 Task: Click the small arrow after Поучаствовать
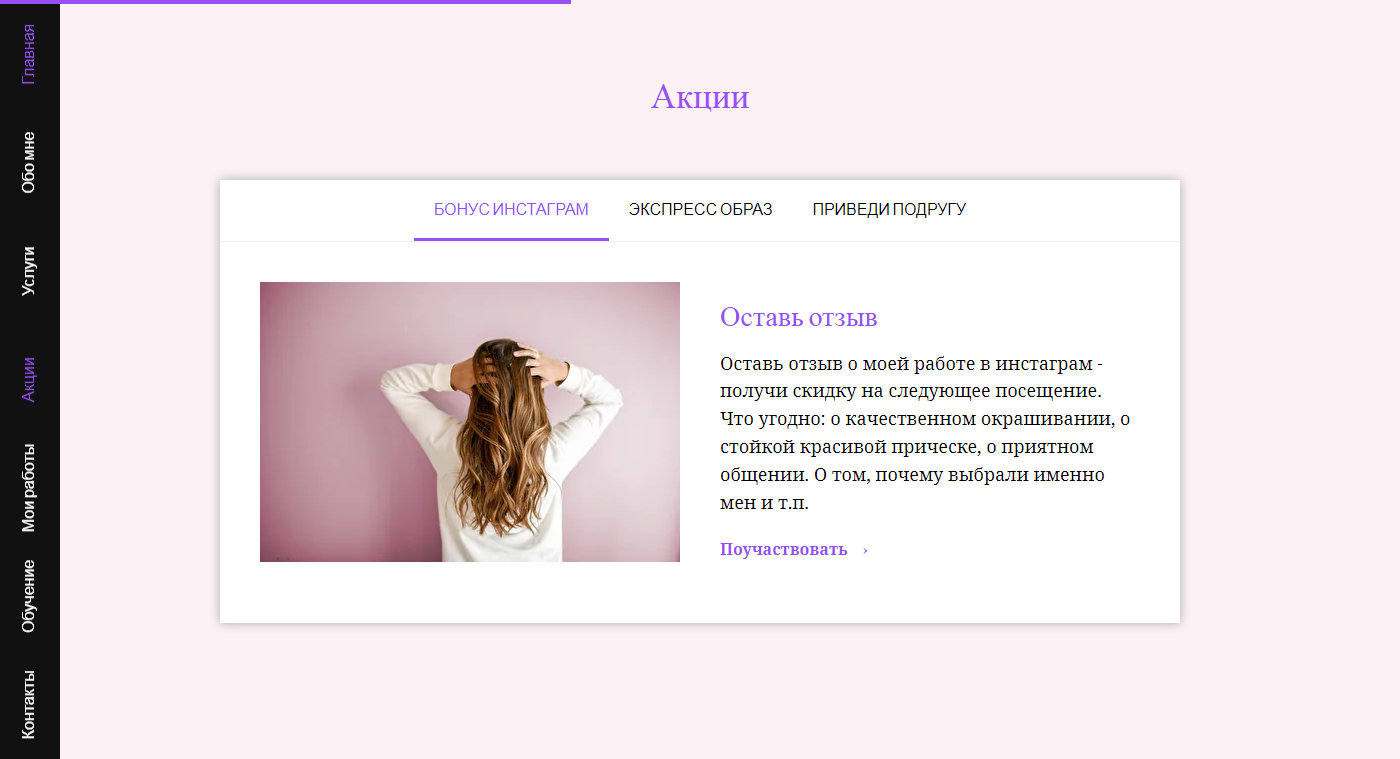[865, 550]
